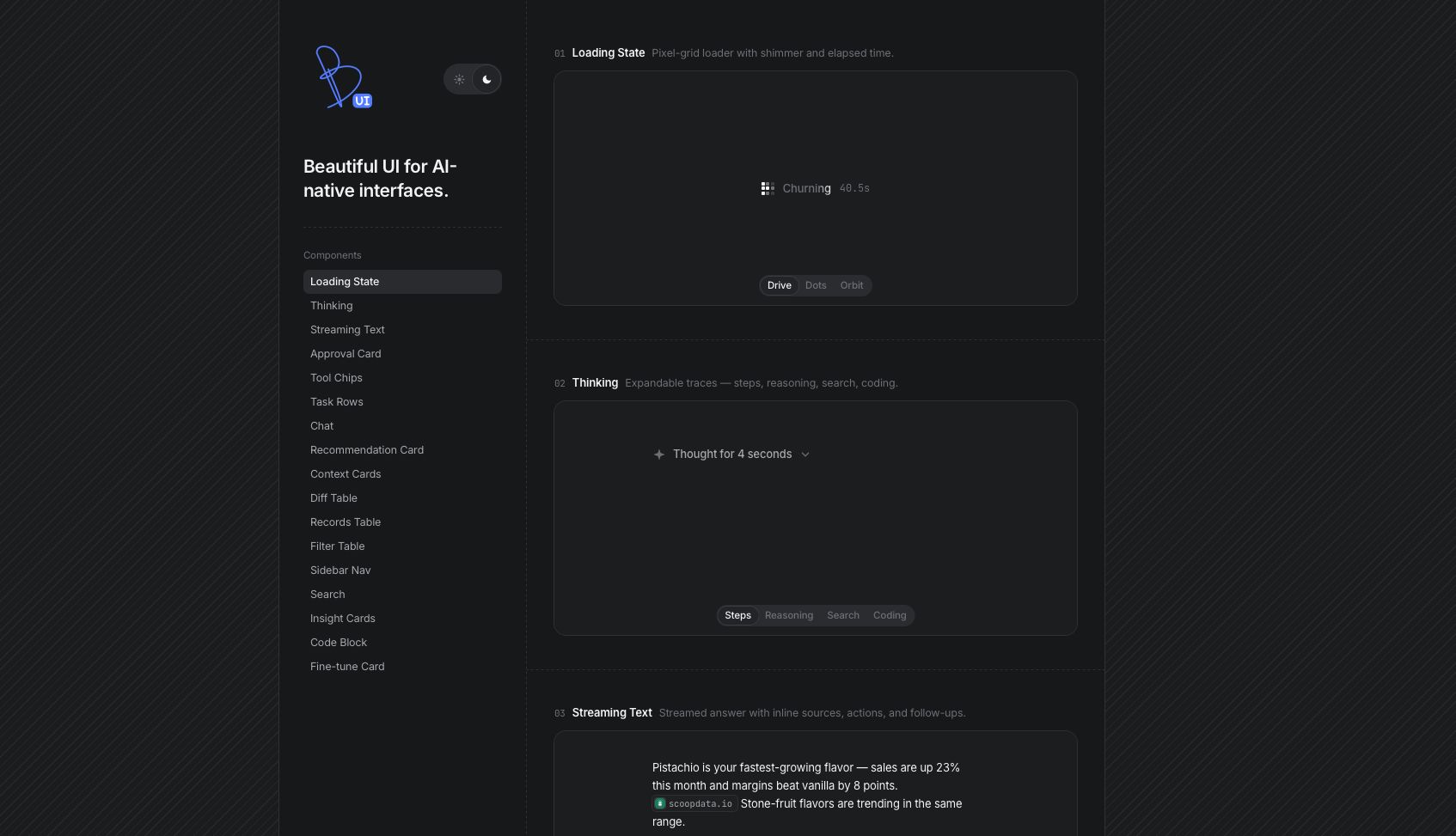Expand the Thought for 4 seconds chevron
Screen dimensions: 1456x836
[x=805, y=455]
